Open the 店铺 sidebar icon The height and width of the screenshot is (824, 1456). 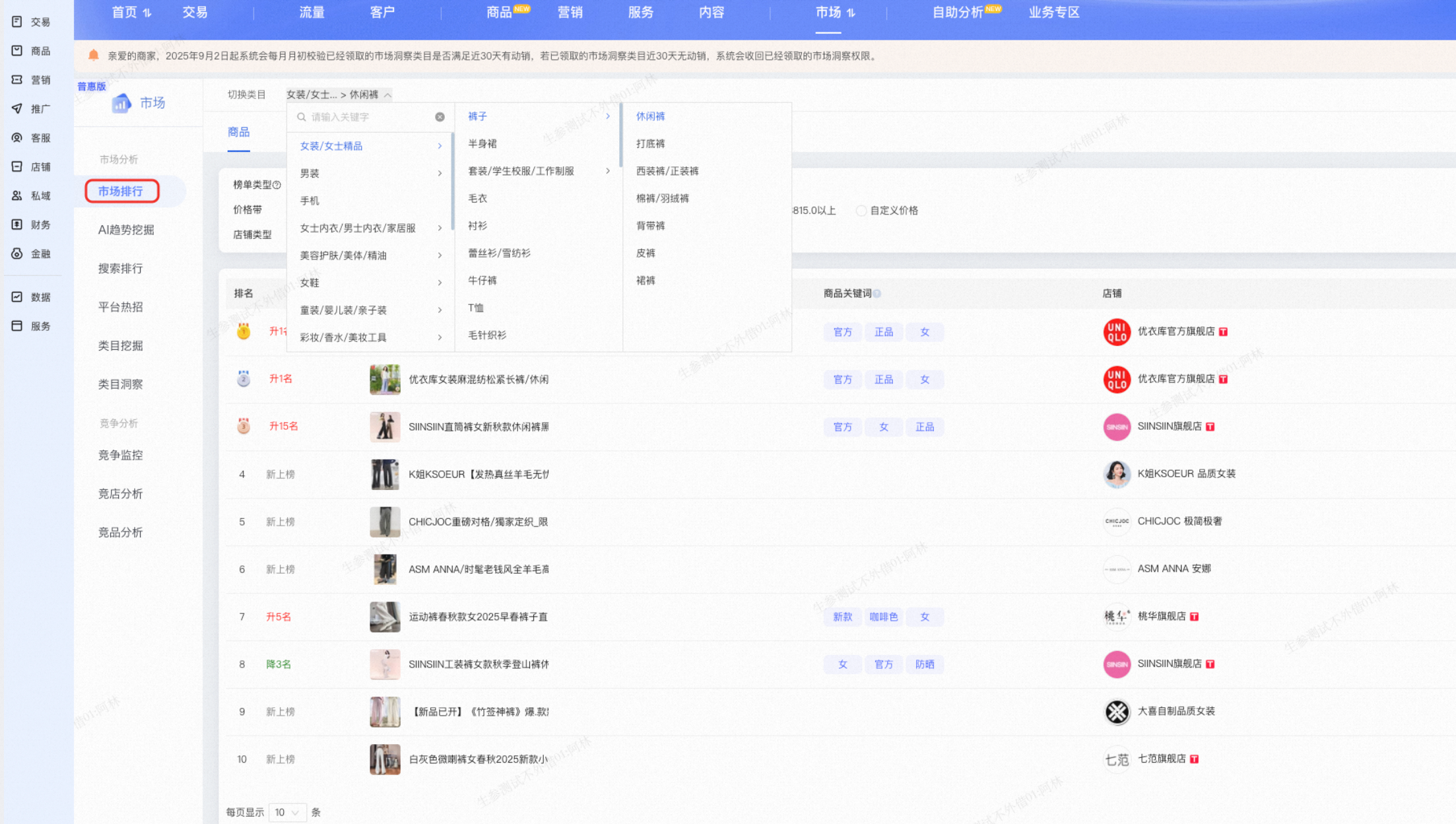(17, 167)
